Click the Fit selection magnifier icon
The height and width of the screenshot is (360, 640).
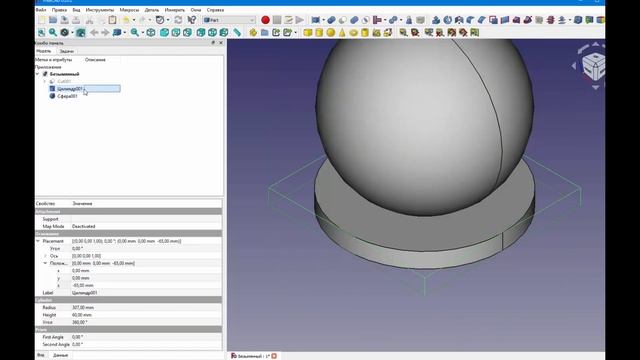pyautogui.click(x=53, y=33)
